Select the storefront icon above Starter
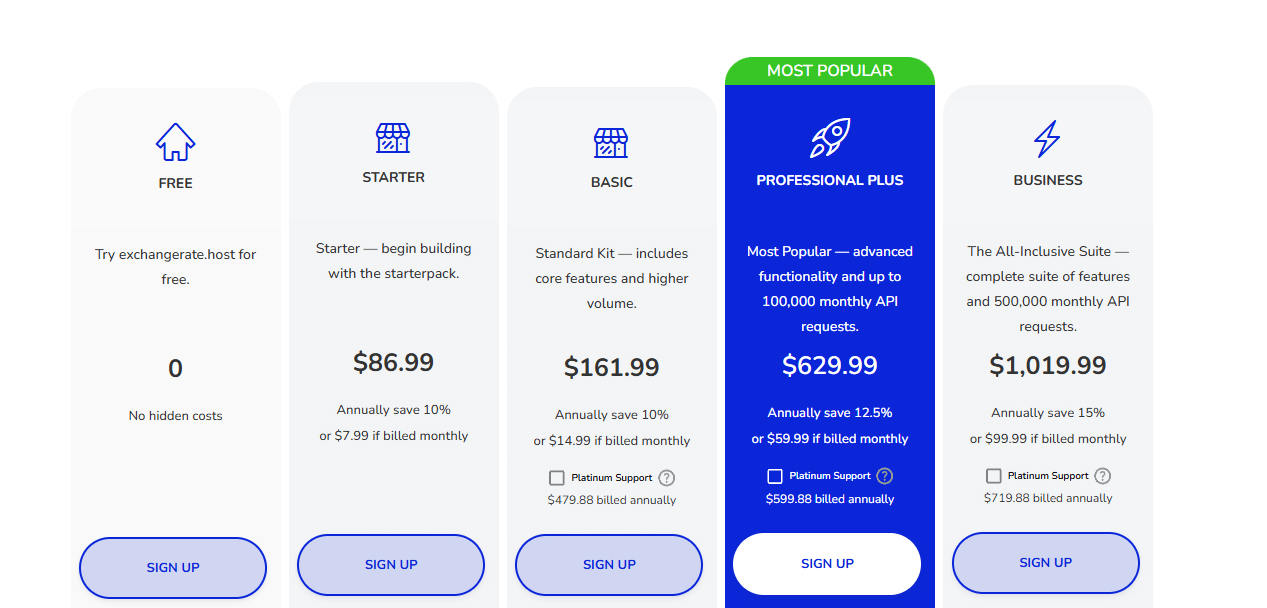 click(x=393, y=137)
